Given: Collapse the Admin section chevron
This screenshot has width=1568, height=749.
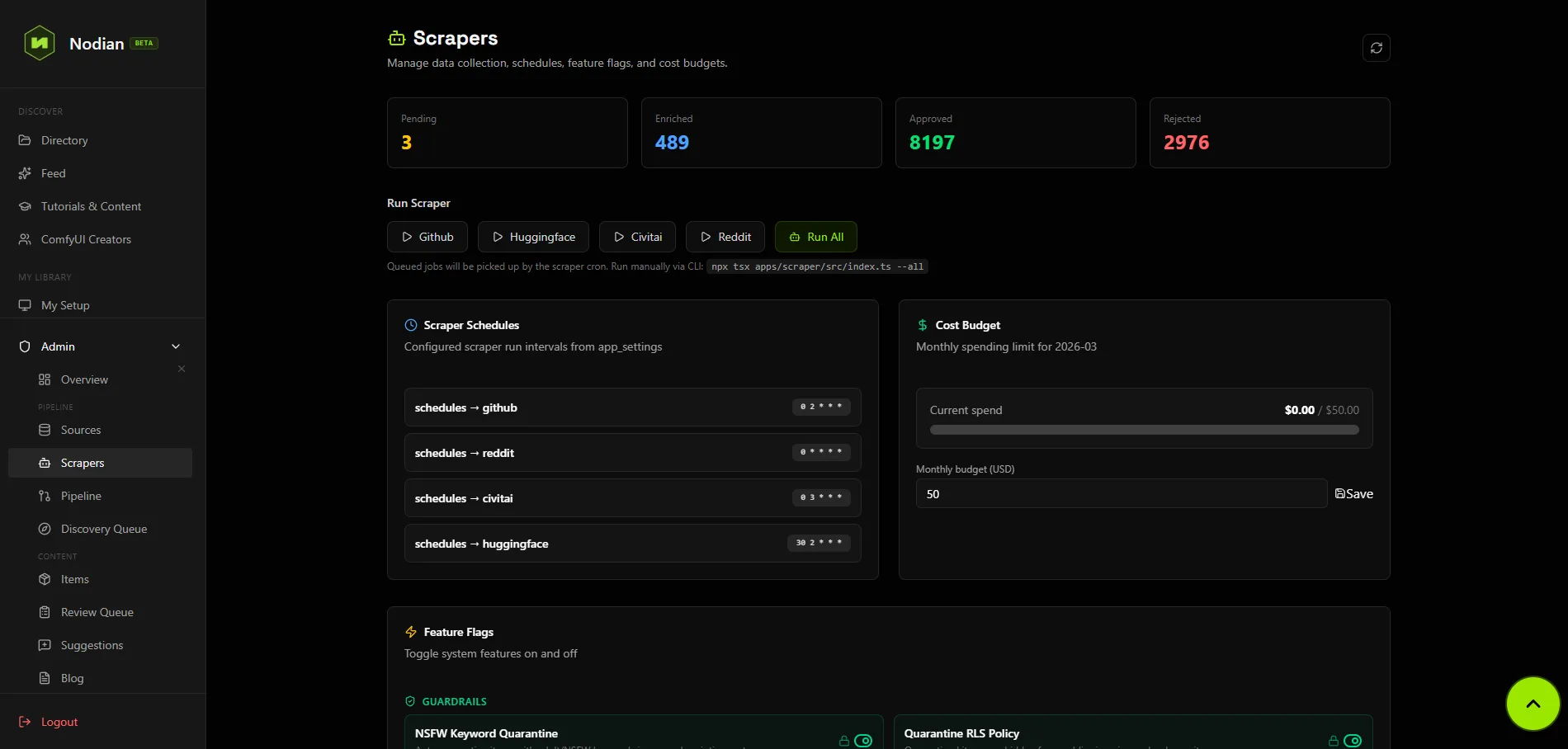Looking at the screenshot, I should pyautogui.click(x=176, y=346).
